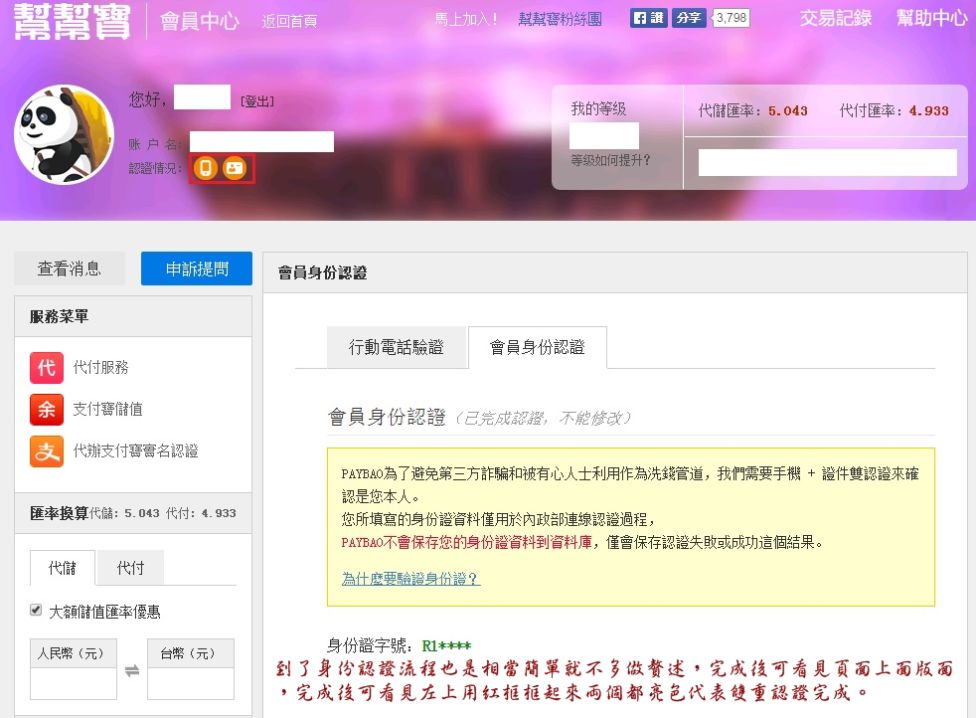
Task: Switch to the 代付 exchange tab
Action: (130, 568)
